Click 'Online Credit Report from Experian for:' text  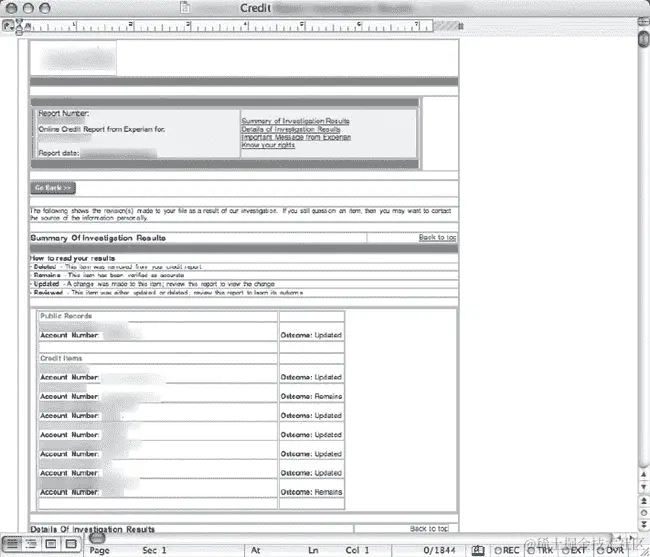coord(102,129)
